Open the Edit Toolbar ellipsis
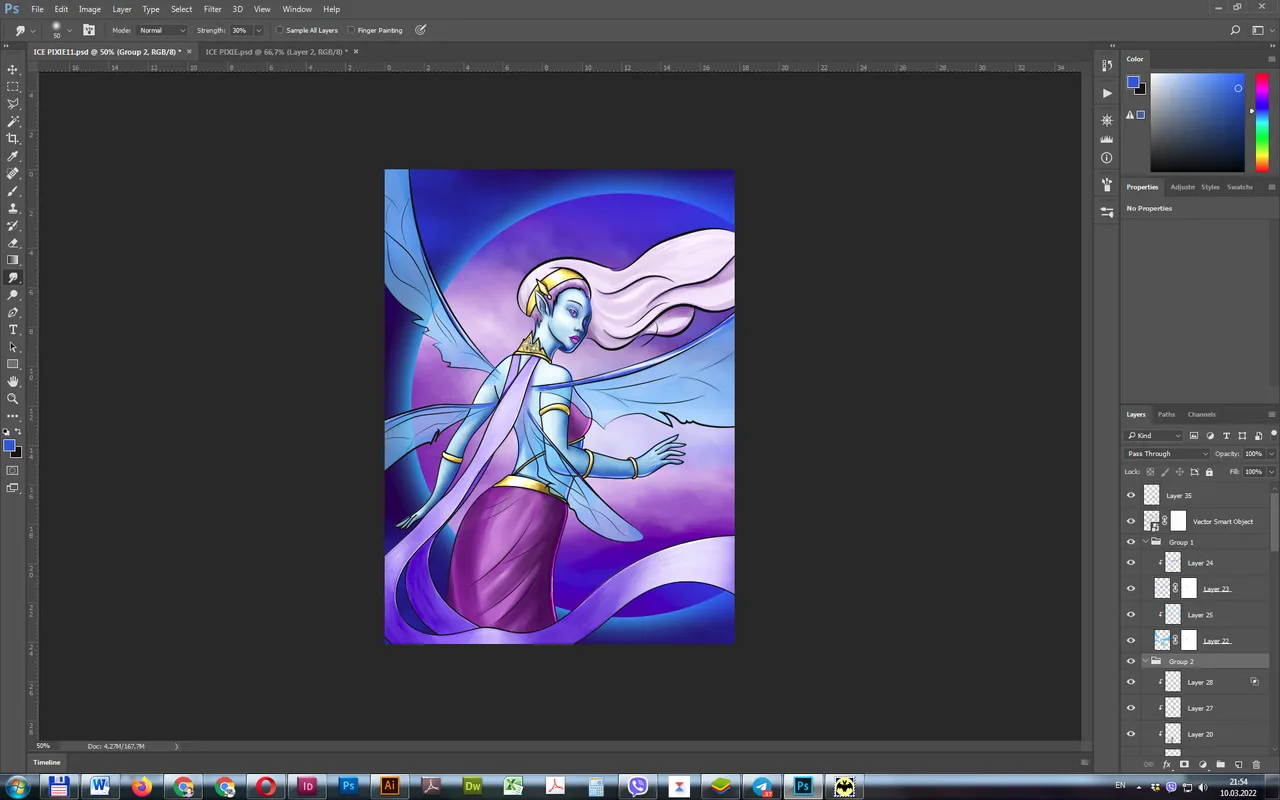 tap(13, 416)
